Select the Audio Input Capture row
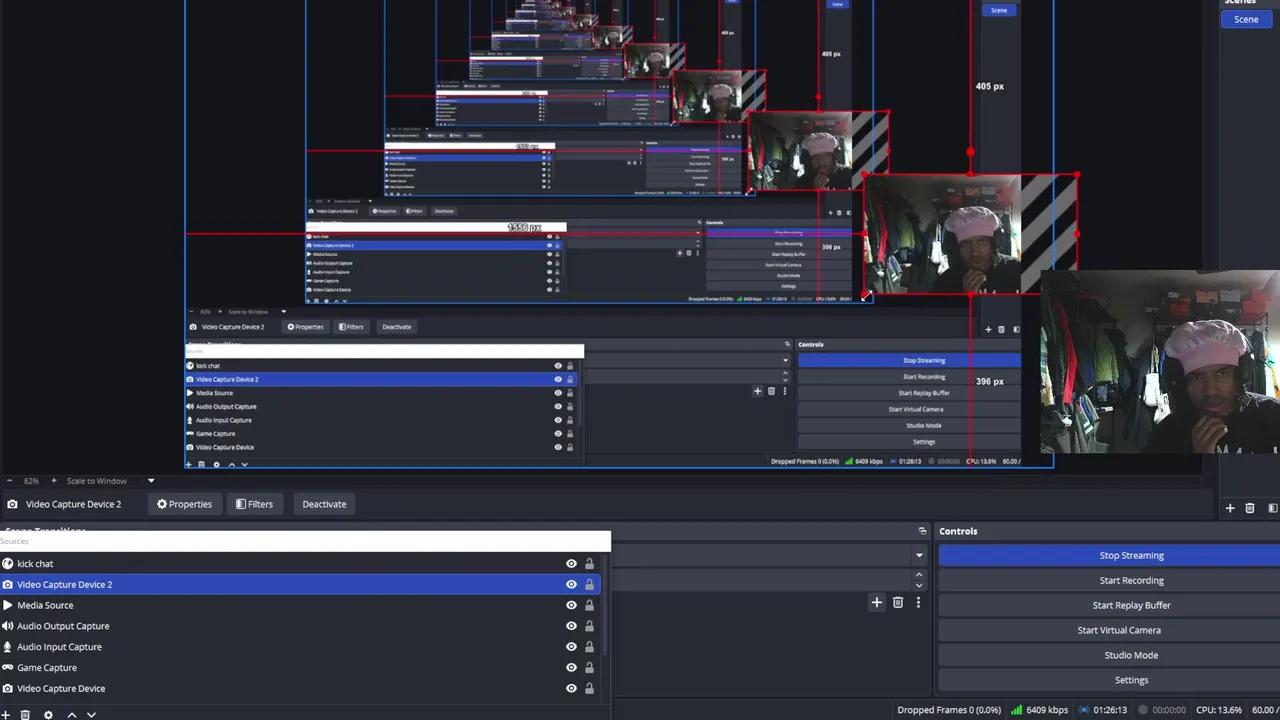This screenshot has width=1280, height=720. pos(300,647)
